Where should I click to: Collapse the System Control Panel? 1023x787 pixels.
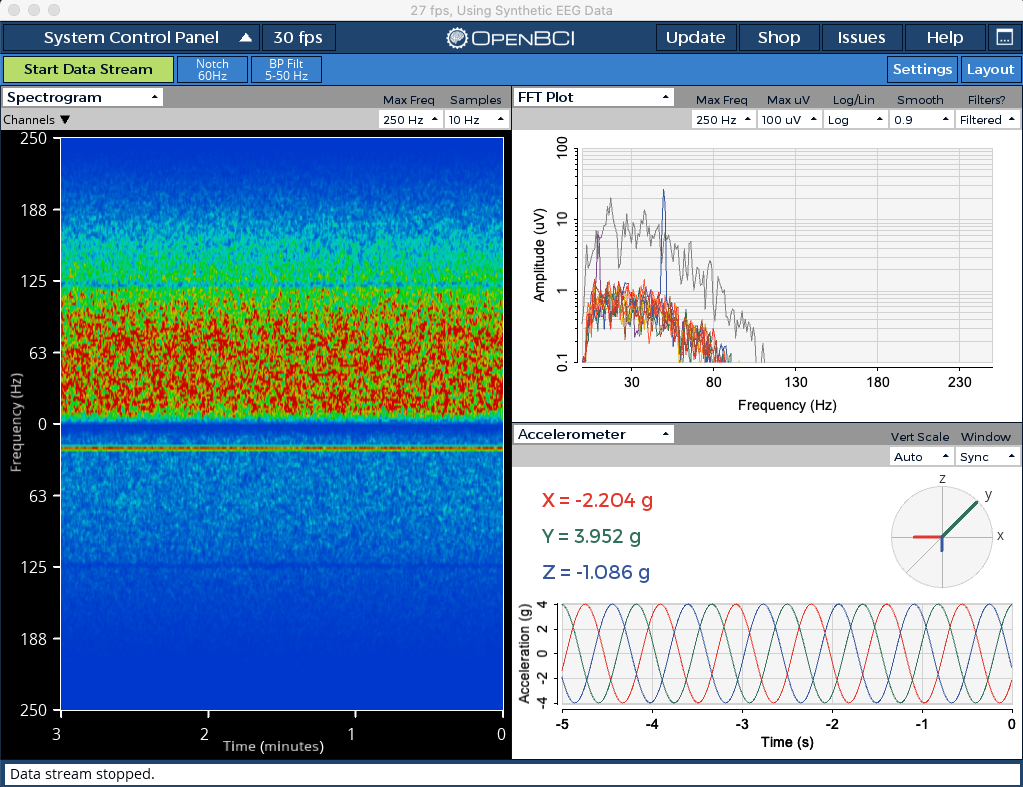click(131, 36)
